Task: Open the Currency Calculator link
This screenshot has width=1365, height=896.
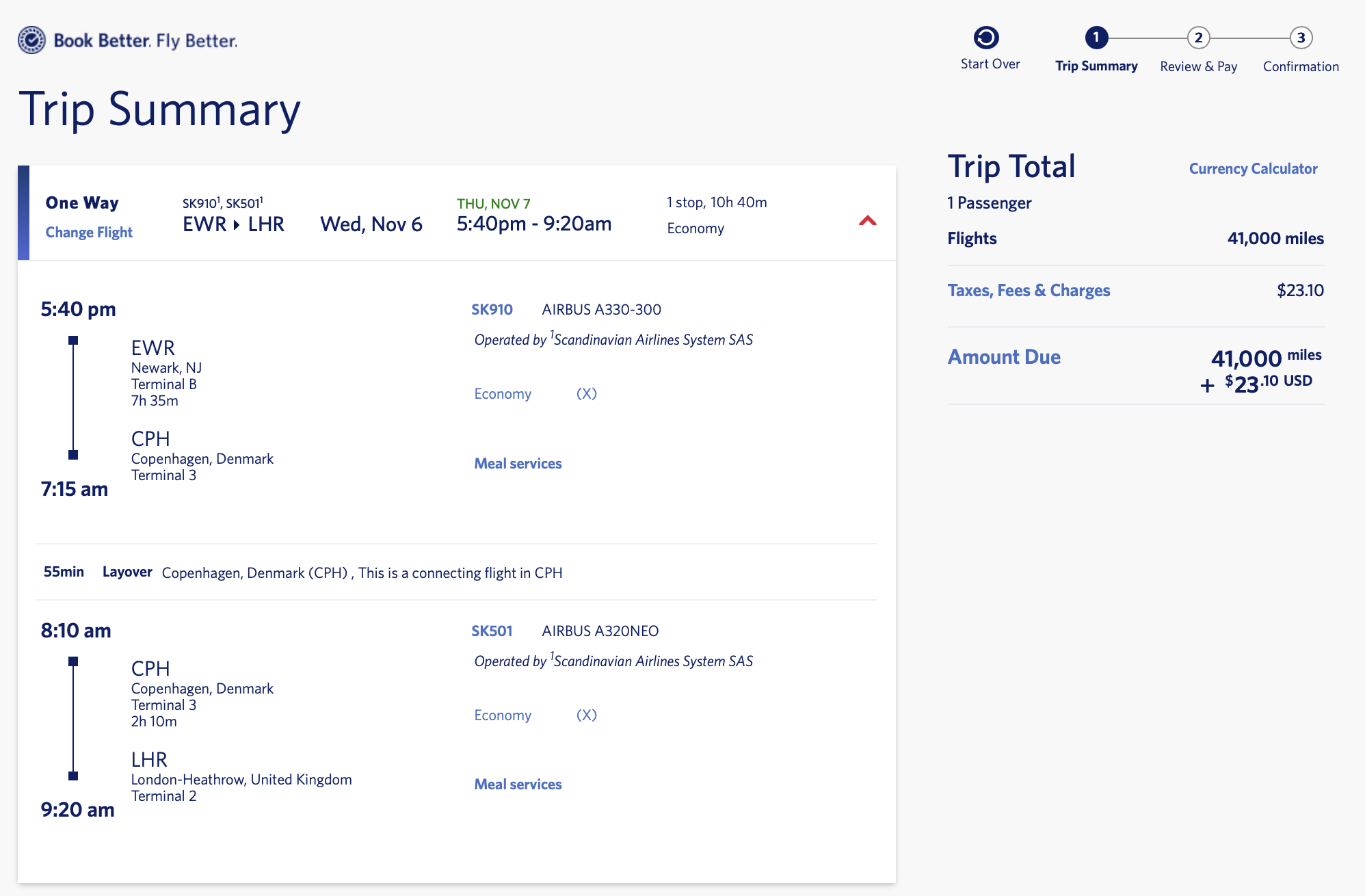Action: click(1253, 169)
